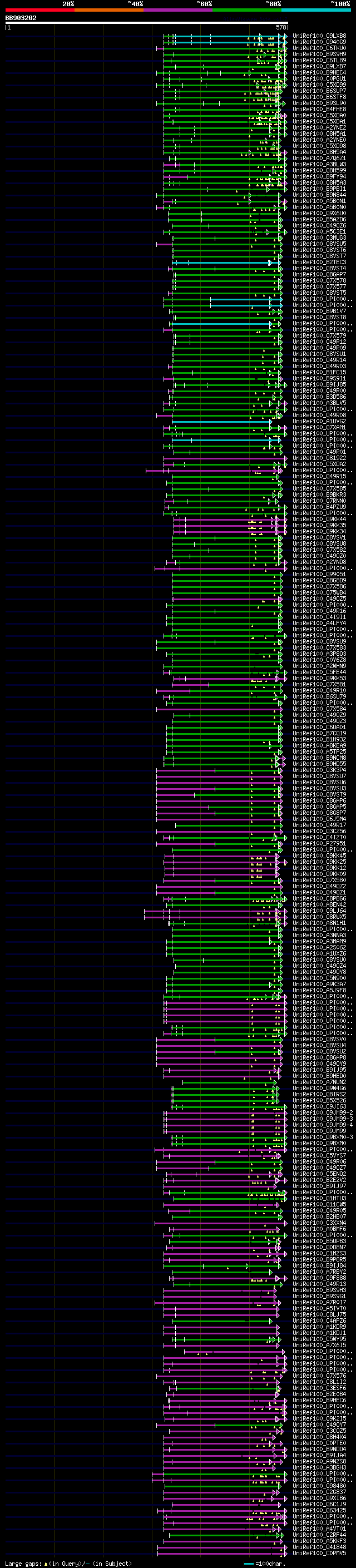Select the UniRef100_Q3MUG3 label

[319, 238]
